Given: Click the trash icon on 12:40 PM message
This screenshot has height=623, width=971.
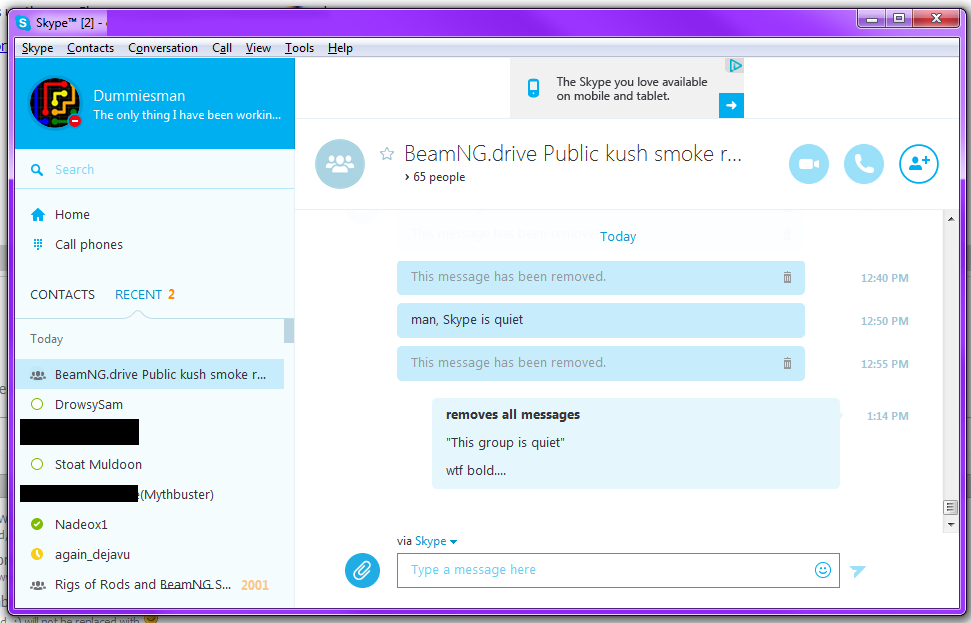Looking at the screenshot, I should coord(787,277).
